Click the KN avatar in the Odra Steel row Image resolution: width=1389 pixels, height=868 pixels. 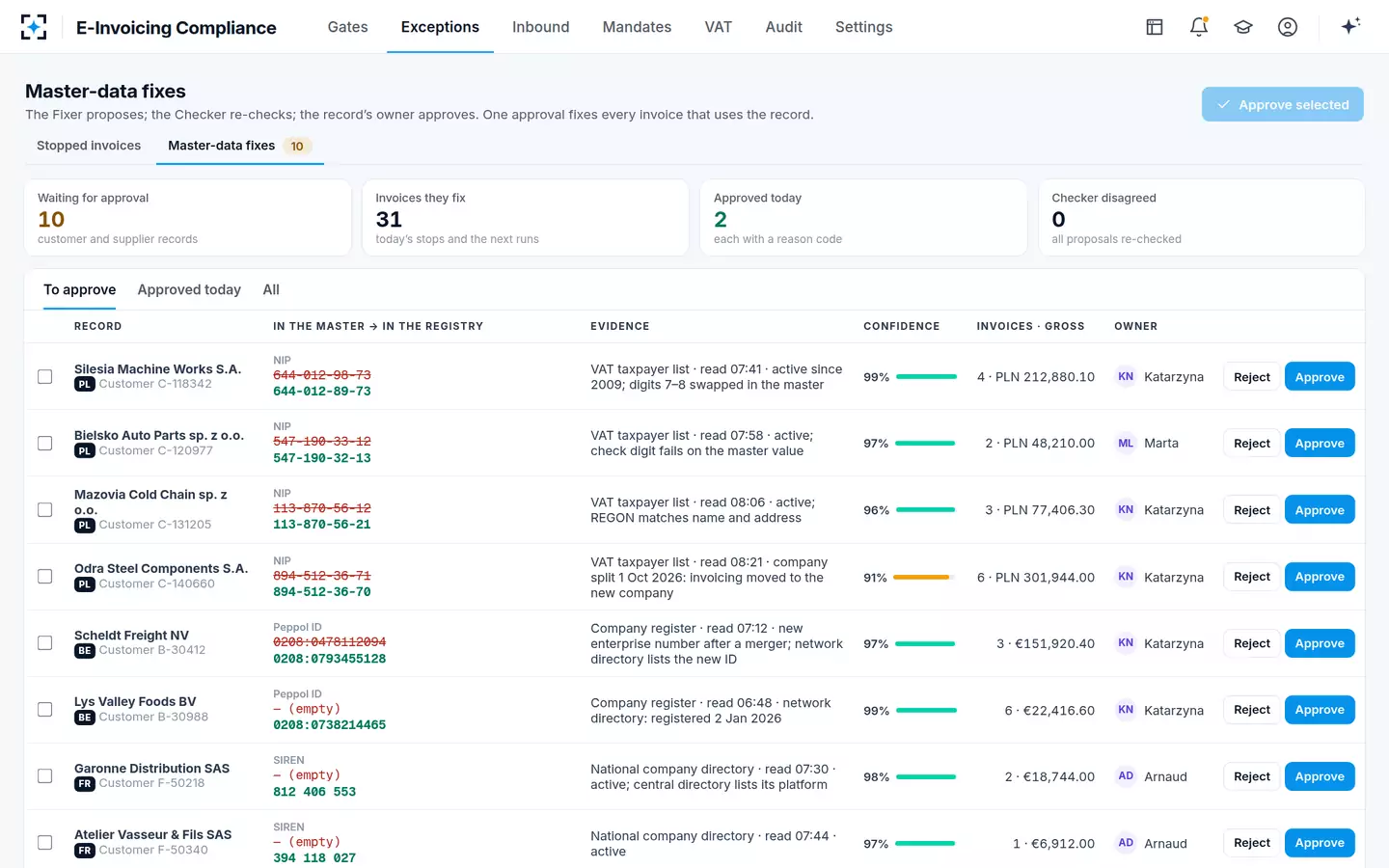pos(1126,577)
